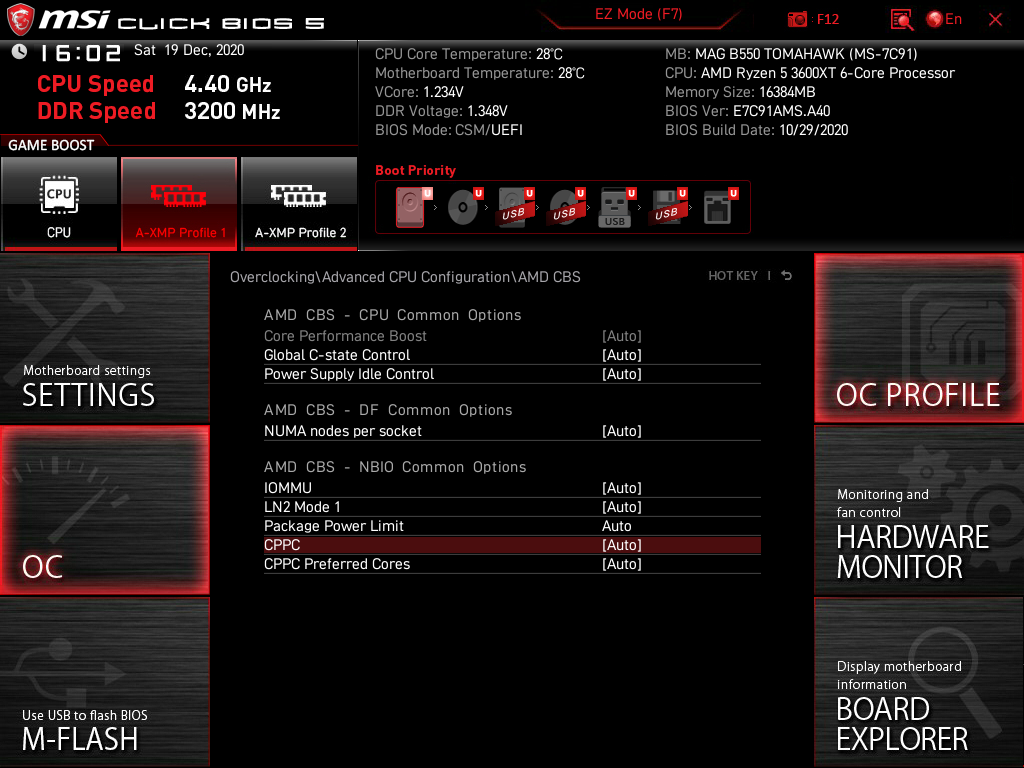Viewport: 1024px width, 768px height.
Task: Click the MSI dragon shield logo
Action: coord(20,20)
